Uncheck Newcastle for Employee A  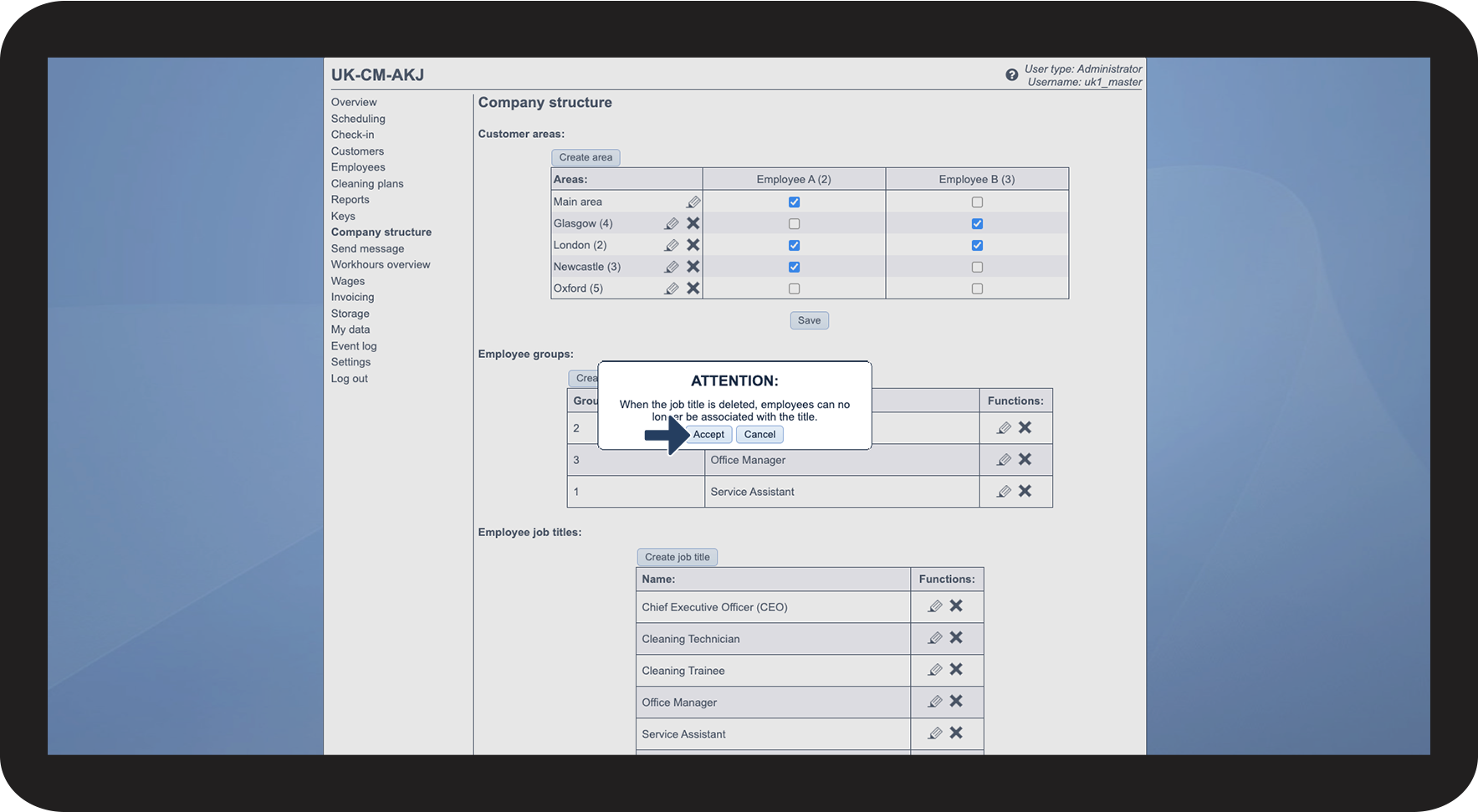click(x=794, y=268)
